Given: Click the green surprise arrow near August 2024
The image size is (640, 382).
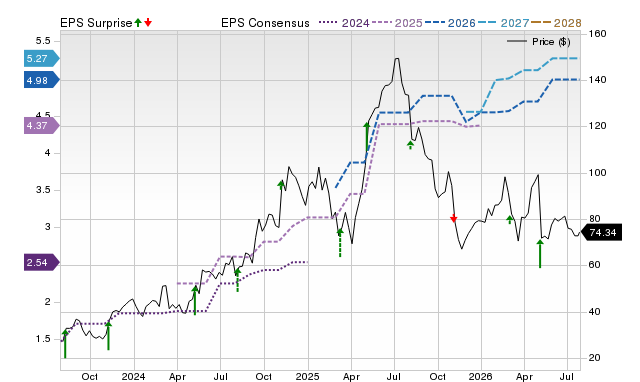Looking at the screenshot, I should pyautogui.click(x=238, y=280).
